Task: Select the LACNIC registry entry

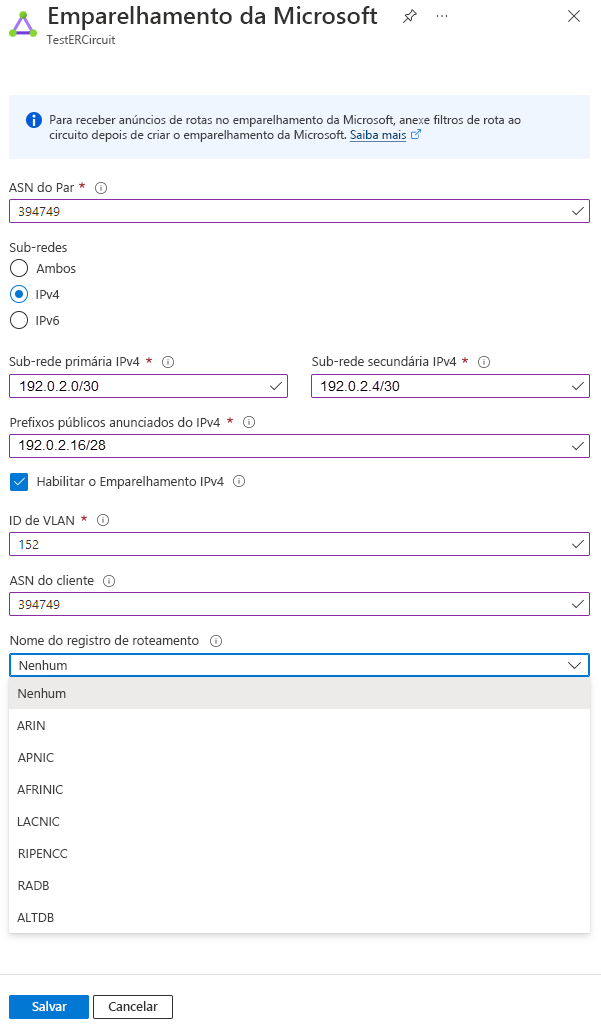Action: click(38, 821)
